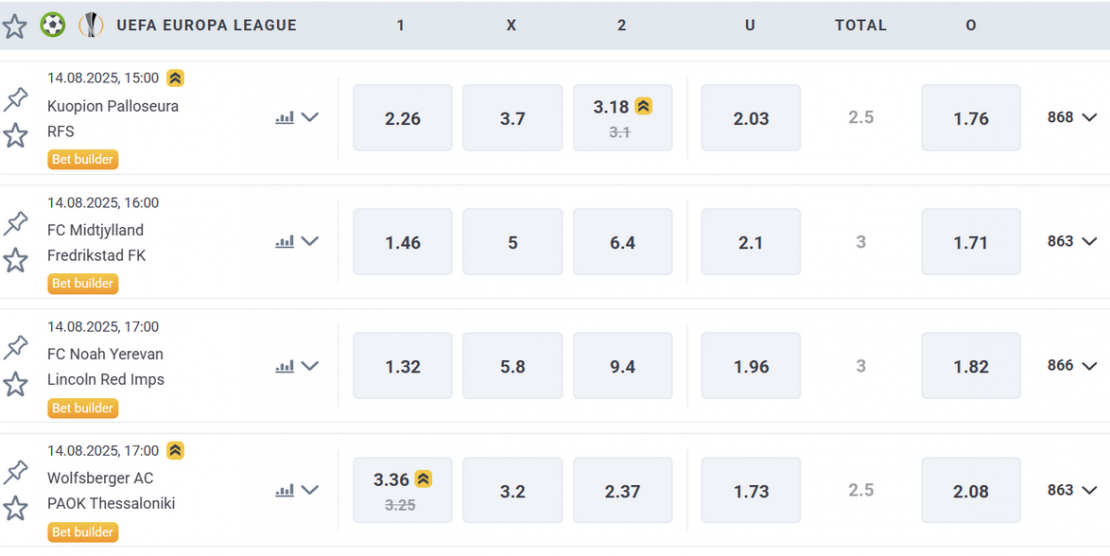Click the green football sport icon

(x=52, y=25)
